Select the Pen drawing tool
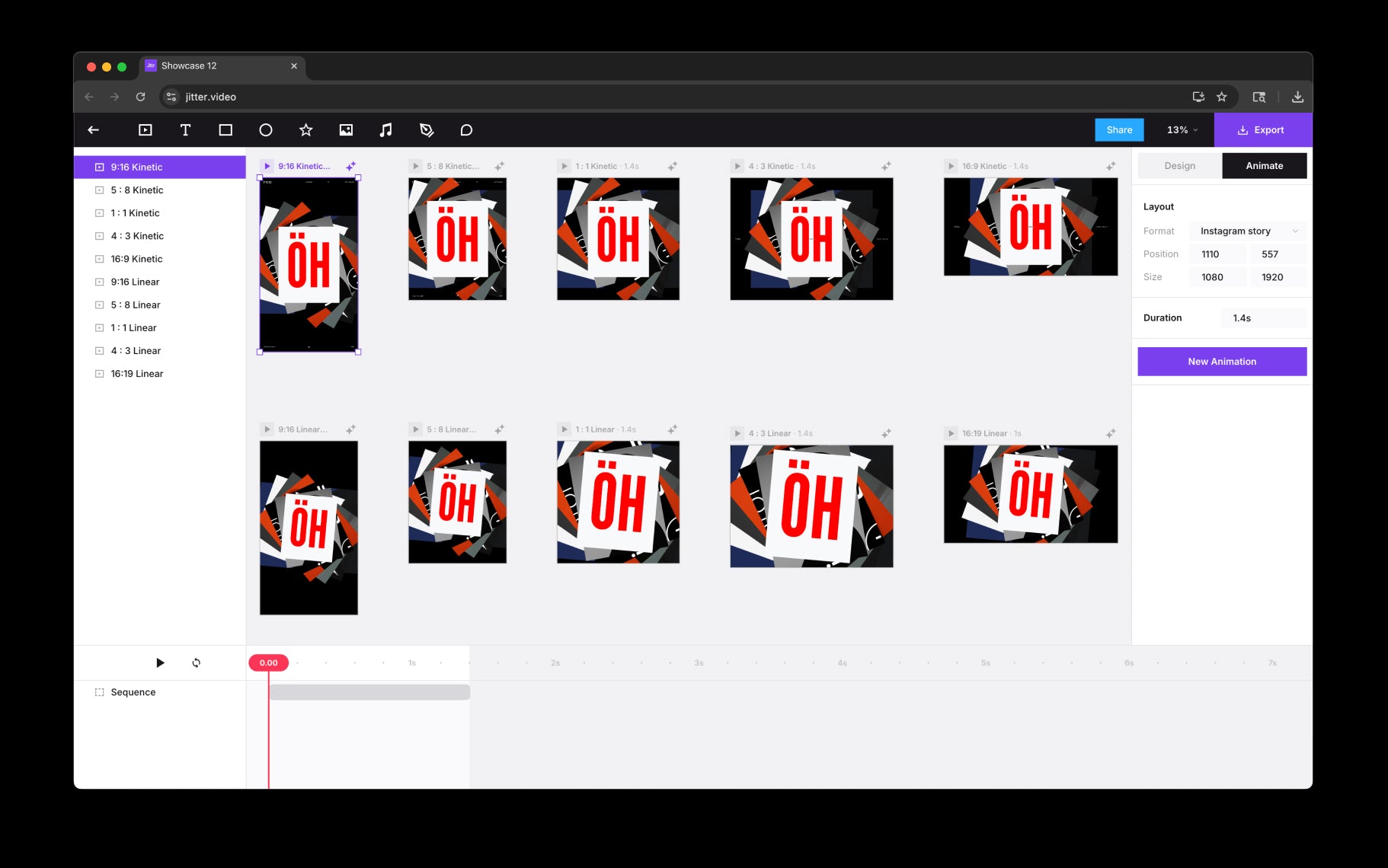Screen dimensions: 1388x868 point(427,130)
